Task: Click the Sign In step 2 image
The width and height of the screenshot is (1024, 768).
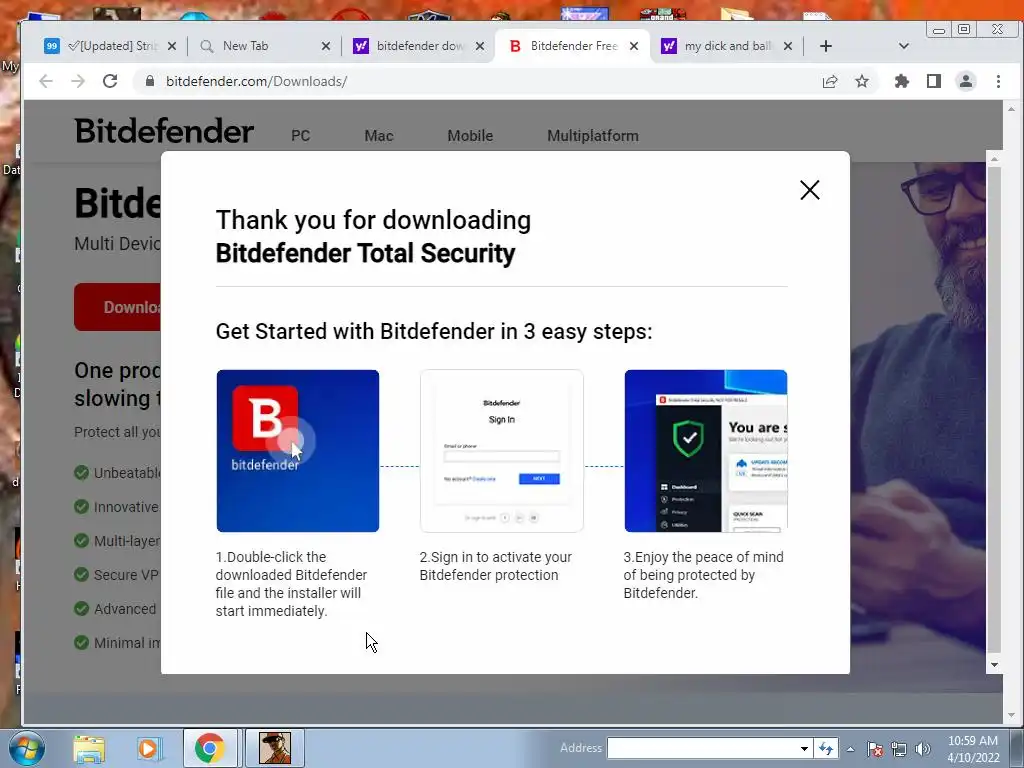Action: click(502, 451)
